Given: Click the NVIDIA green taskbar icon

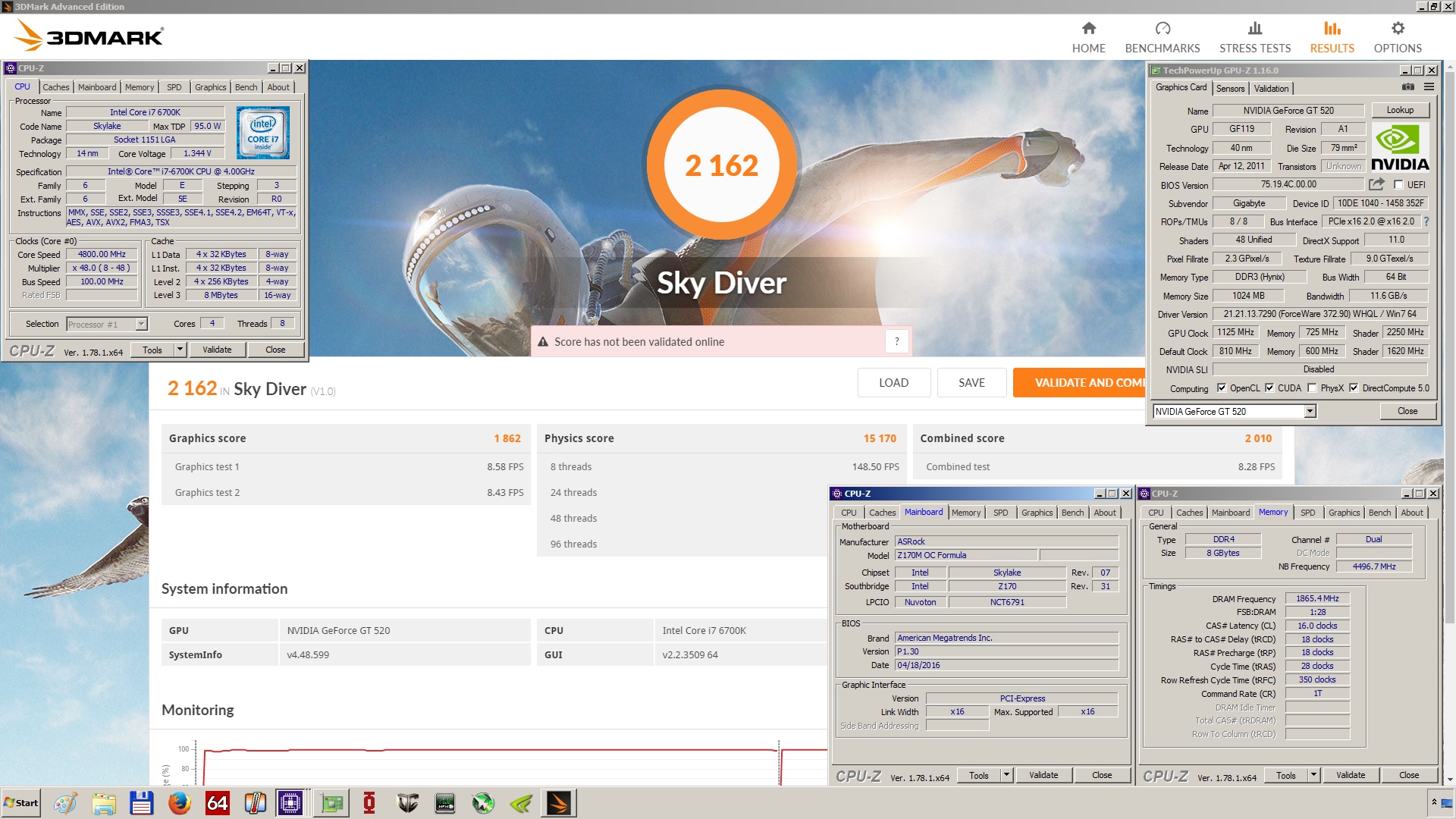Looking at the screenshot, I should (x=521, y=803).
